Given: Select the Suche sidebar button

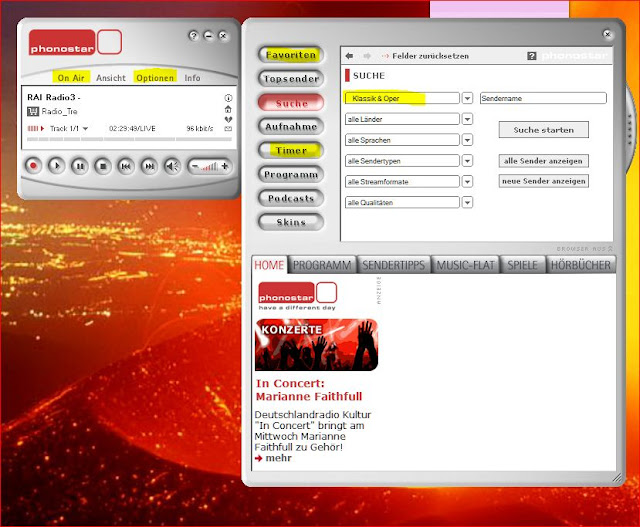Looking at the screenshot, I should [x=291, y=103].
